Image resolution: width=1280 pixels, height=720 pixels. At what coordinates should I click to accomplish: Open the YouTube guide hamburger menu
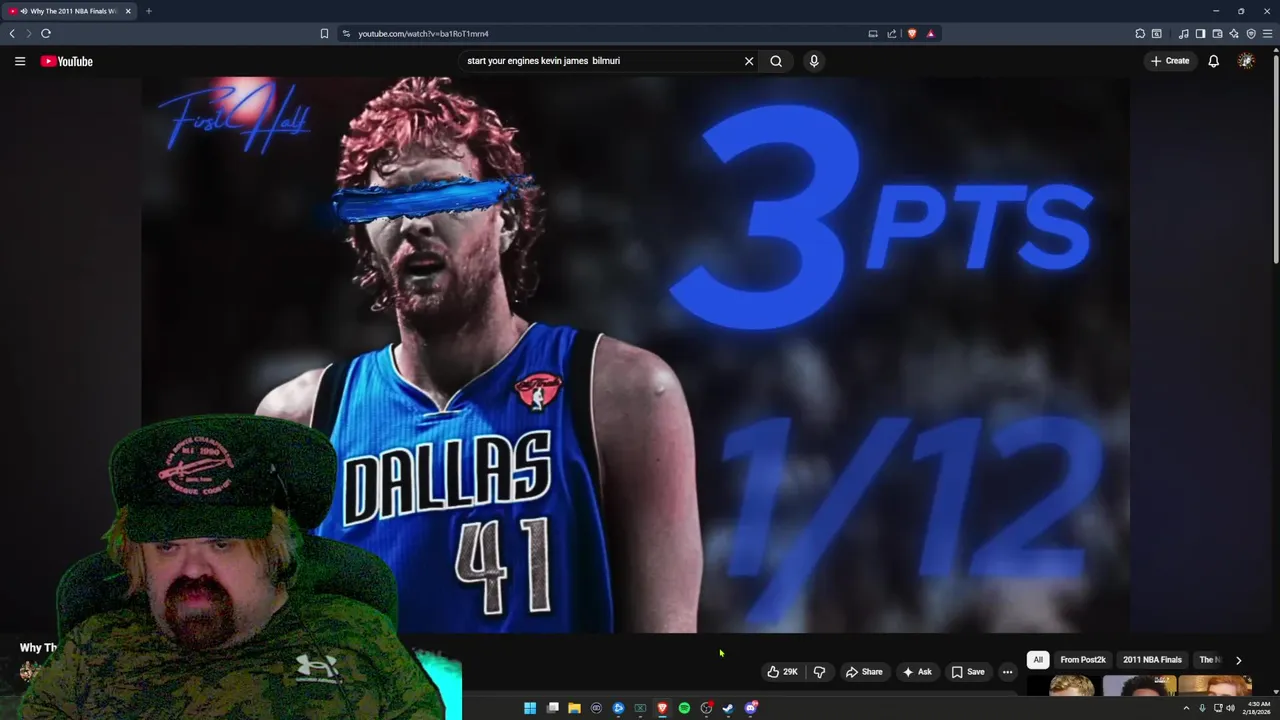click(19, 61)
